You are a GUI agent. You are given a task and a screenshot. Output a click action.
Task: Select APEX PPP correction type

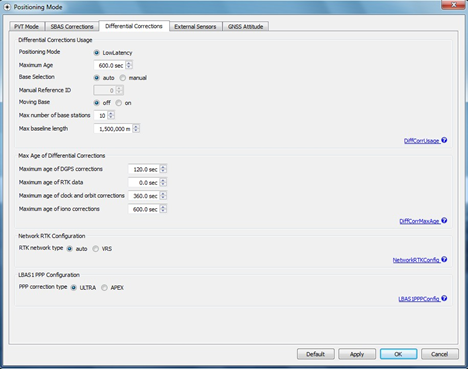104,288
